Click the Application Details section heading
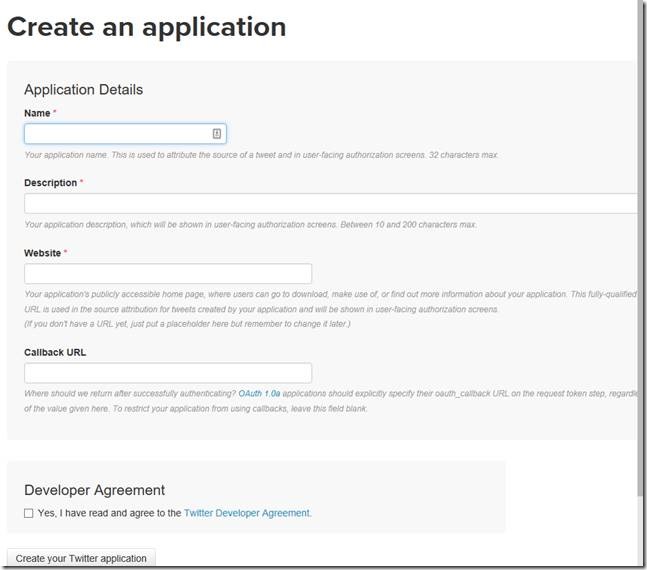The image size is (647, 570). [x=83, y=89]
